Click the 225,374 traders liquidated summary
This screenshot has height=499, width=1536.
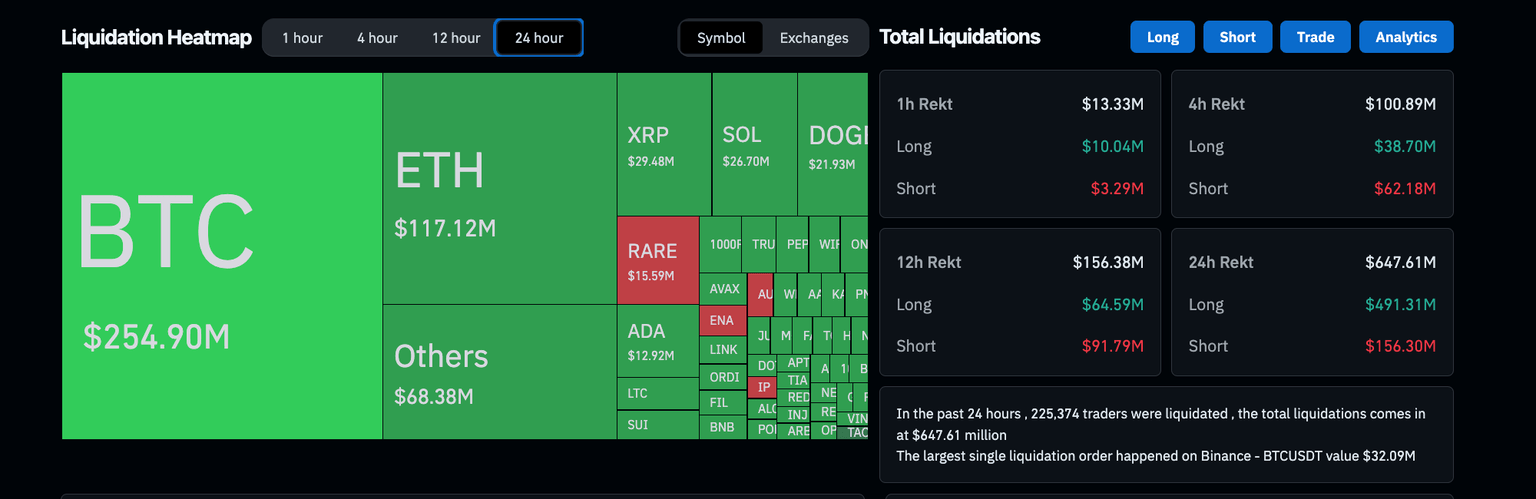(1161, 424)
